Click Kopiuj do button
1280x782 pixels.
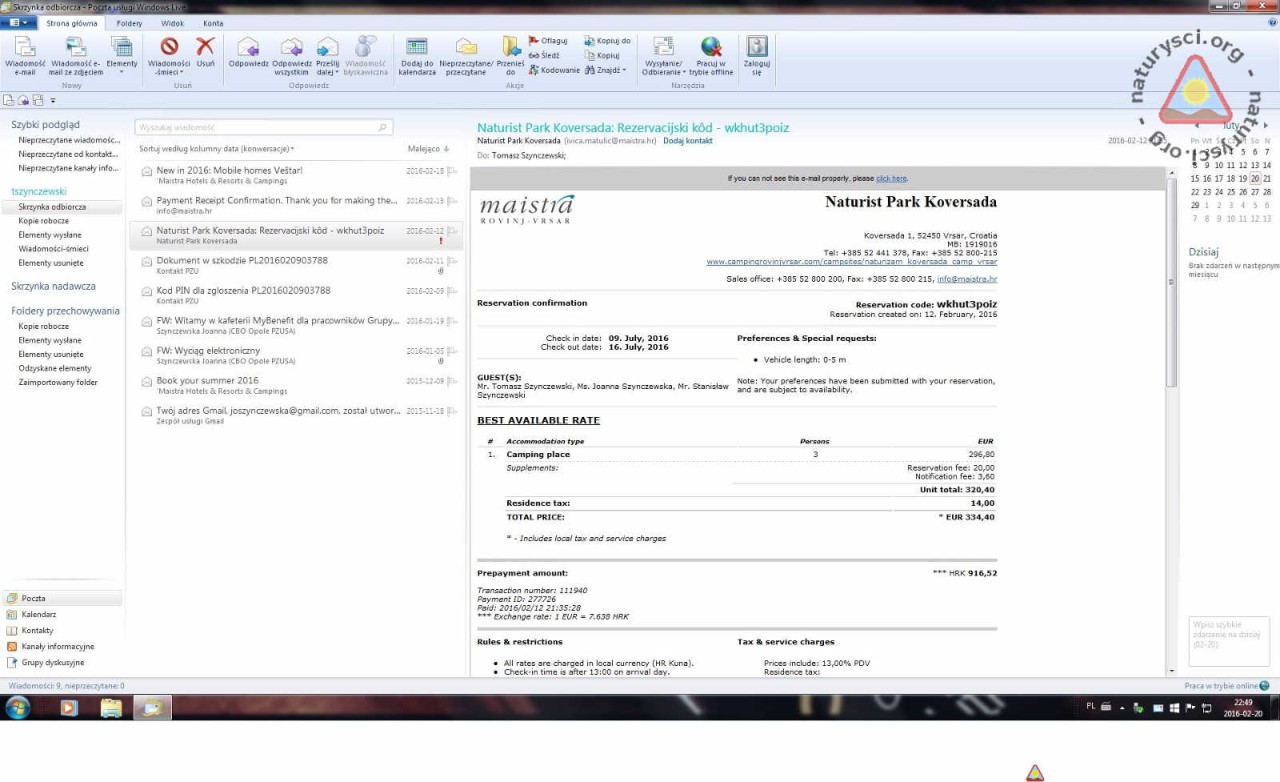(x=607, y=41)
